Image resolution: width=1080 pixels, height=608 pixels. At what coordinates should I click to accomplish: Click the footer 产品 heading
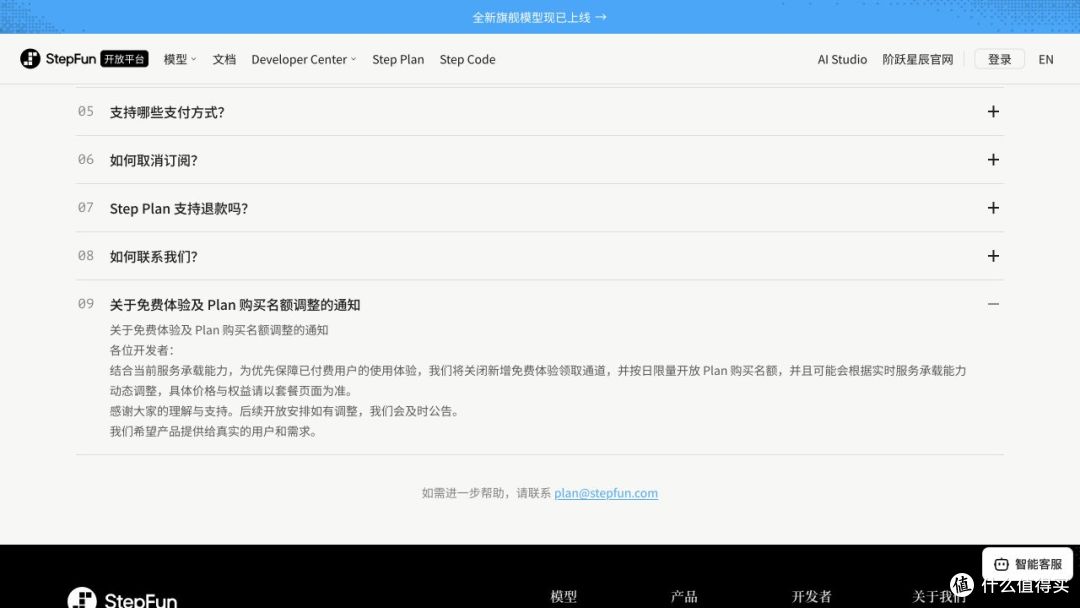[684, 596]
